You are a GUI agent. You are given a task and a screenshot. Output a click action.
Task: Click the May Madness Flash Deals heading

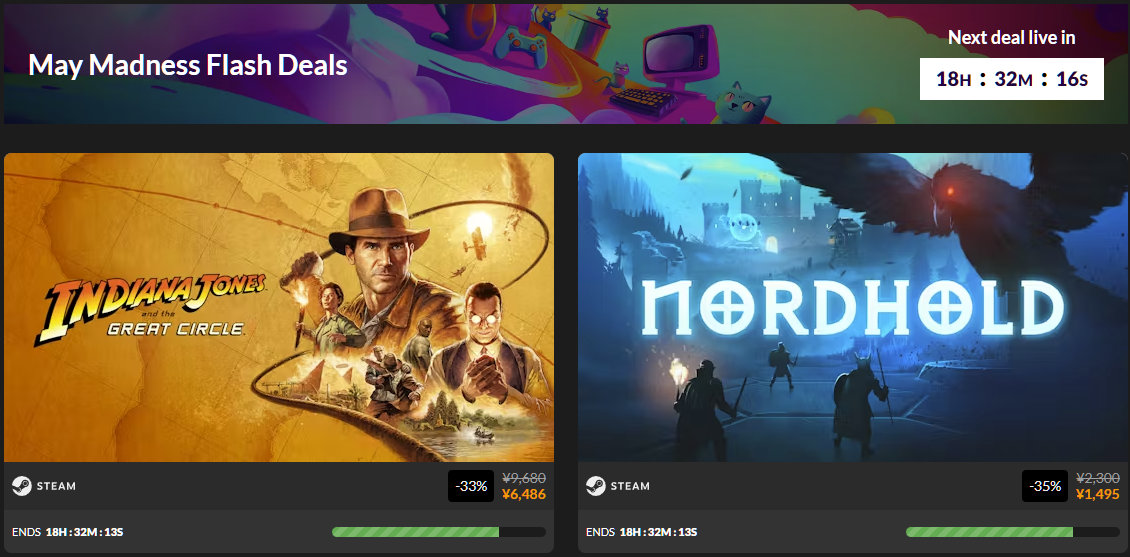(x=187, y=66)
